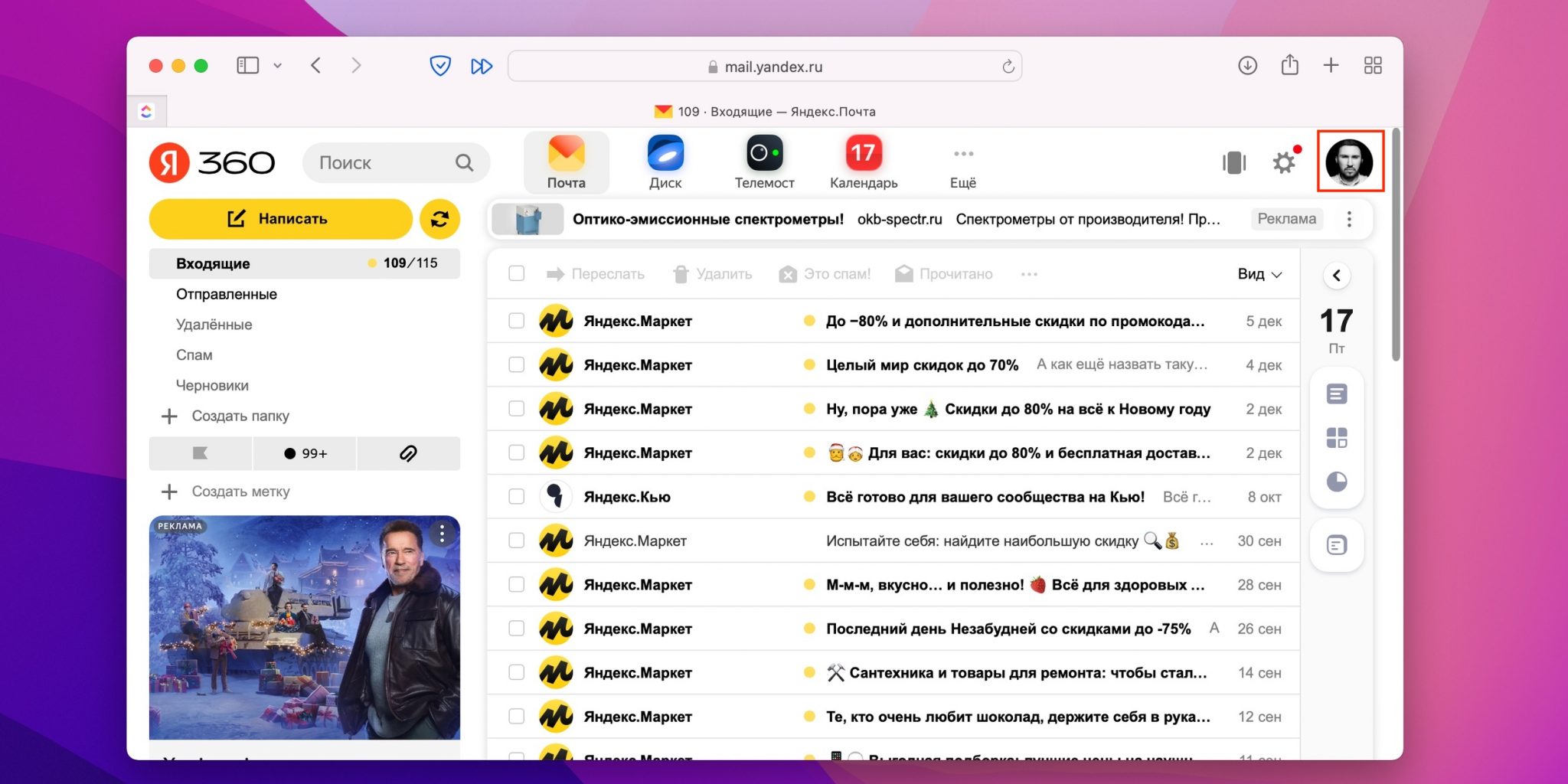Click the Реклама label on the ad strip
Image resolution: width=1568 pixels, height=784 pixels.
(x=1287, y=219)
